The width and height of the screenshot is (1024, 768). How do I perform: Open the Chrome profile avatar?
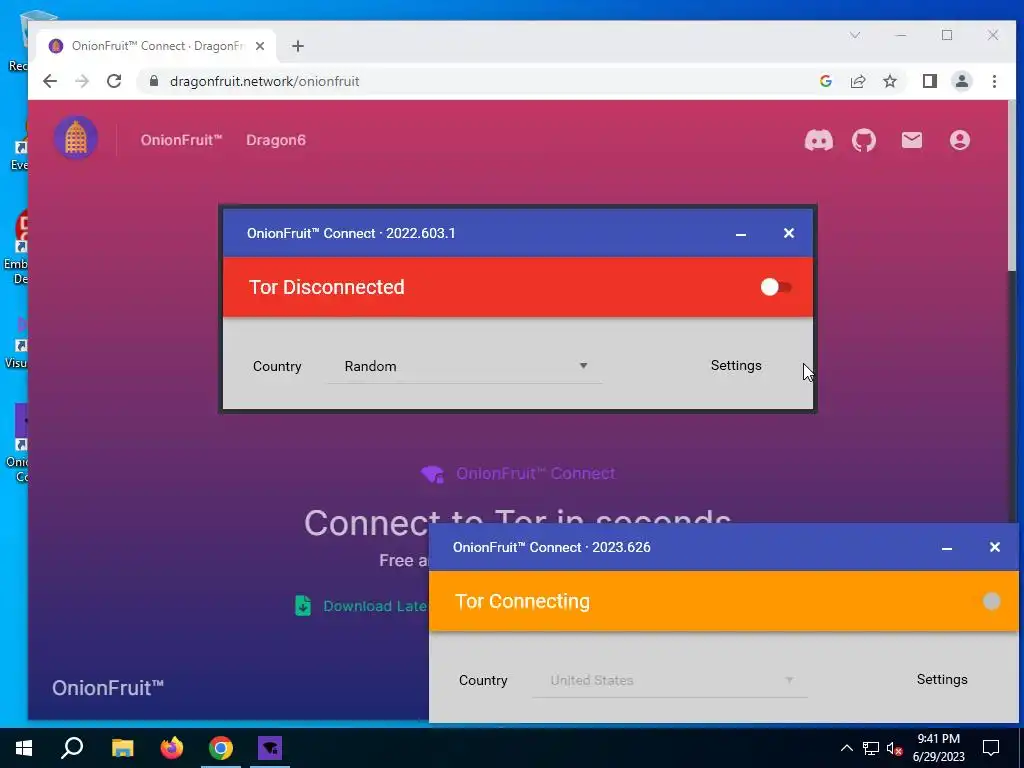pos(961,81)
